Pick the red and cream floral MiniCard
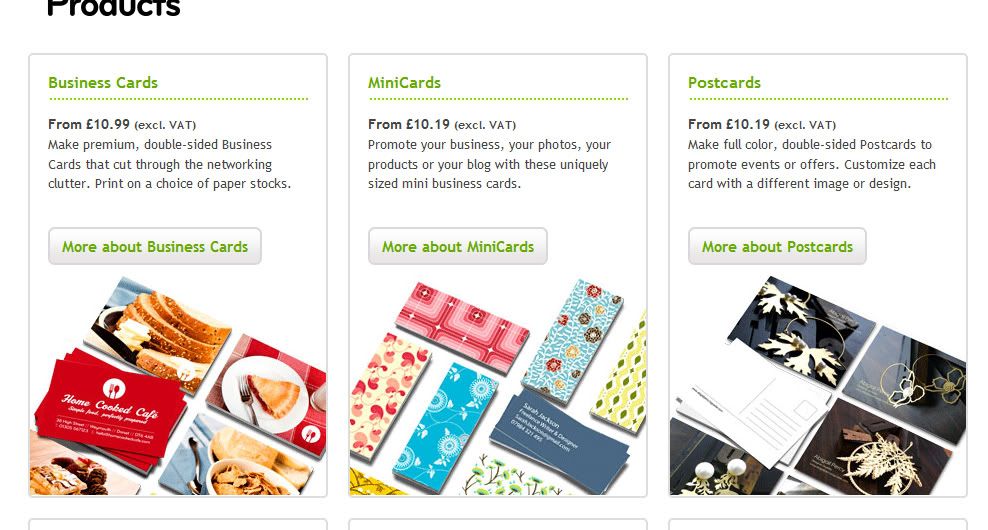Image resolution: width=988 pixels, height=530 pixels. [x=389, y=395]
